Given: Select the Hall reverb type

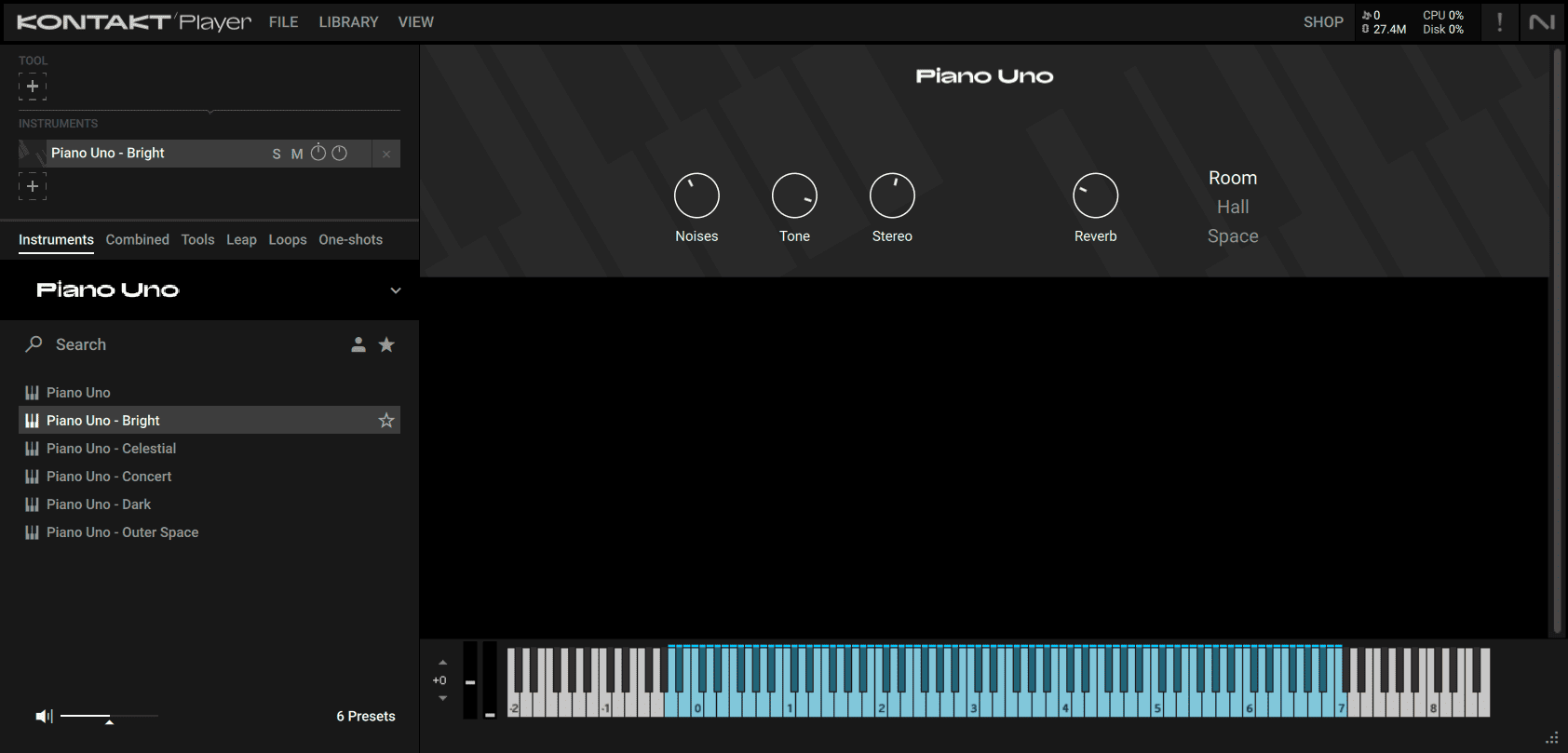Looking at the screenshot, I should tap(1233, 207).
